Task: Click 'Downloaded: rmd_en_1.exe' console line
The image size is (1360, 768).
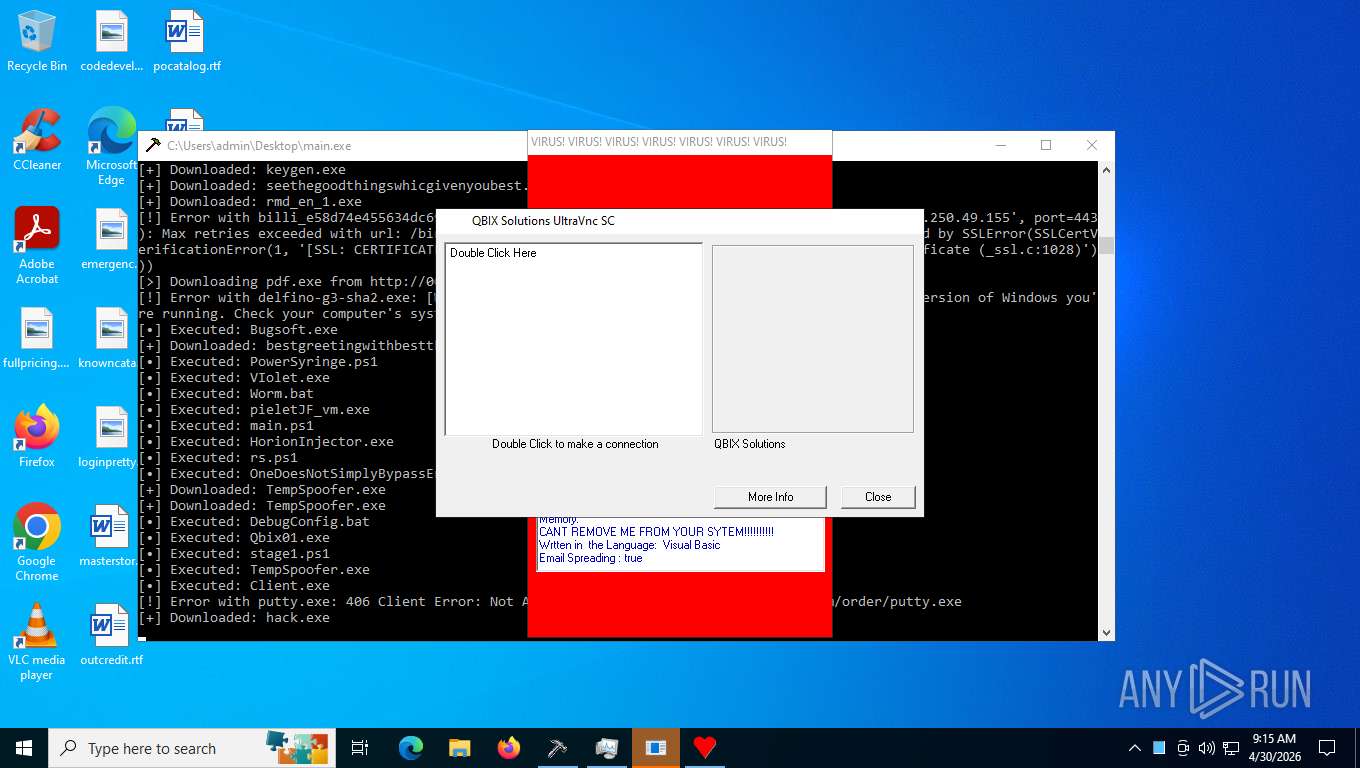Action: pyautogui.click(x=250, y=202)
